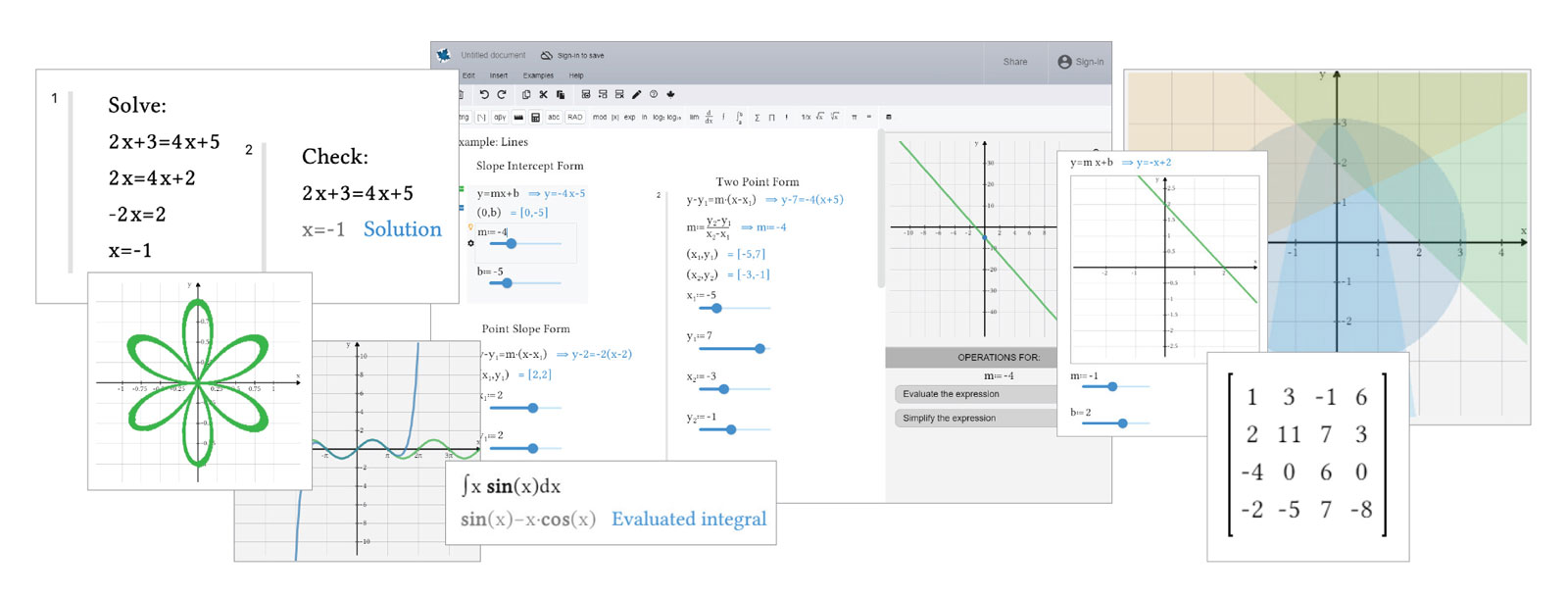Insert the d/dx derivative operator
1568x596 pixels.
[709, 118]
